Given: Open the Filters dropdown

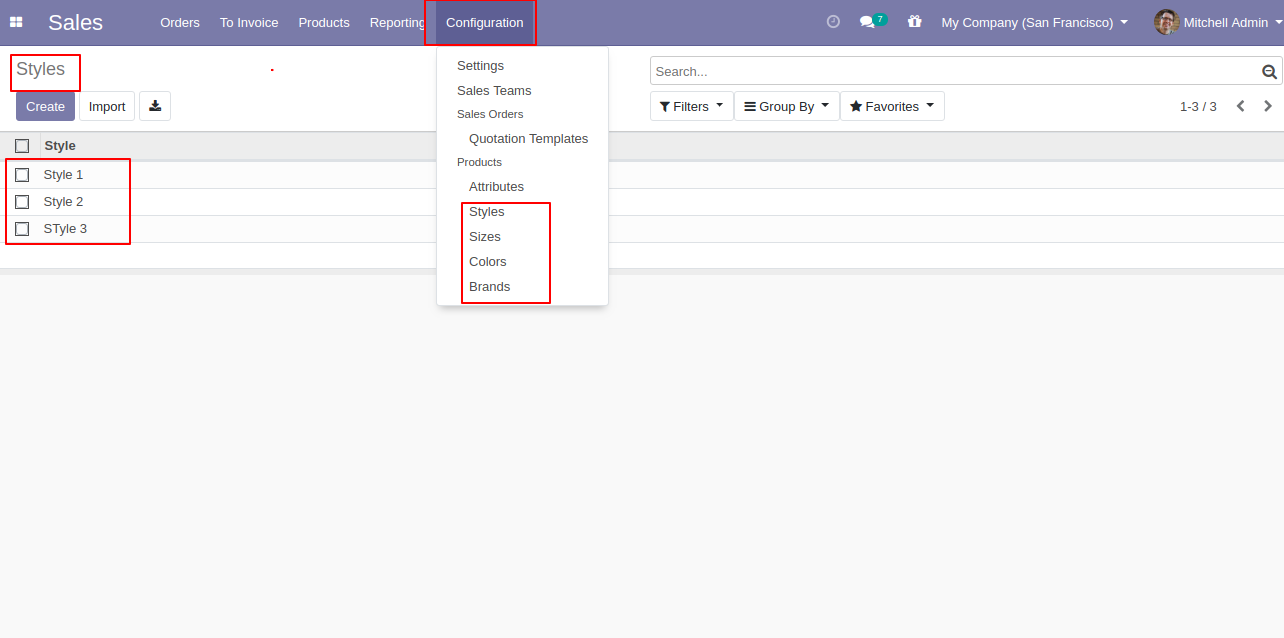Looking at the screenshot, I should (691, 106).
